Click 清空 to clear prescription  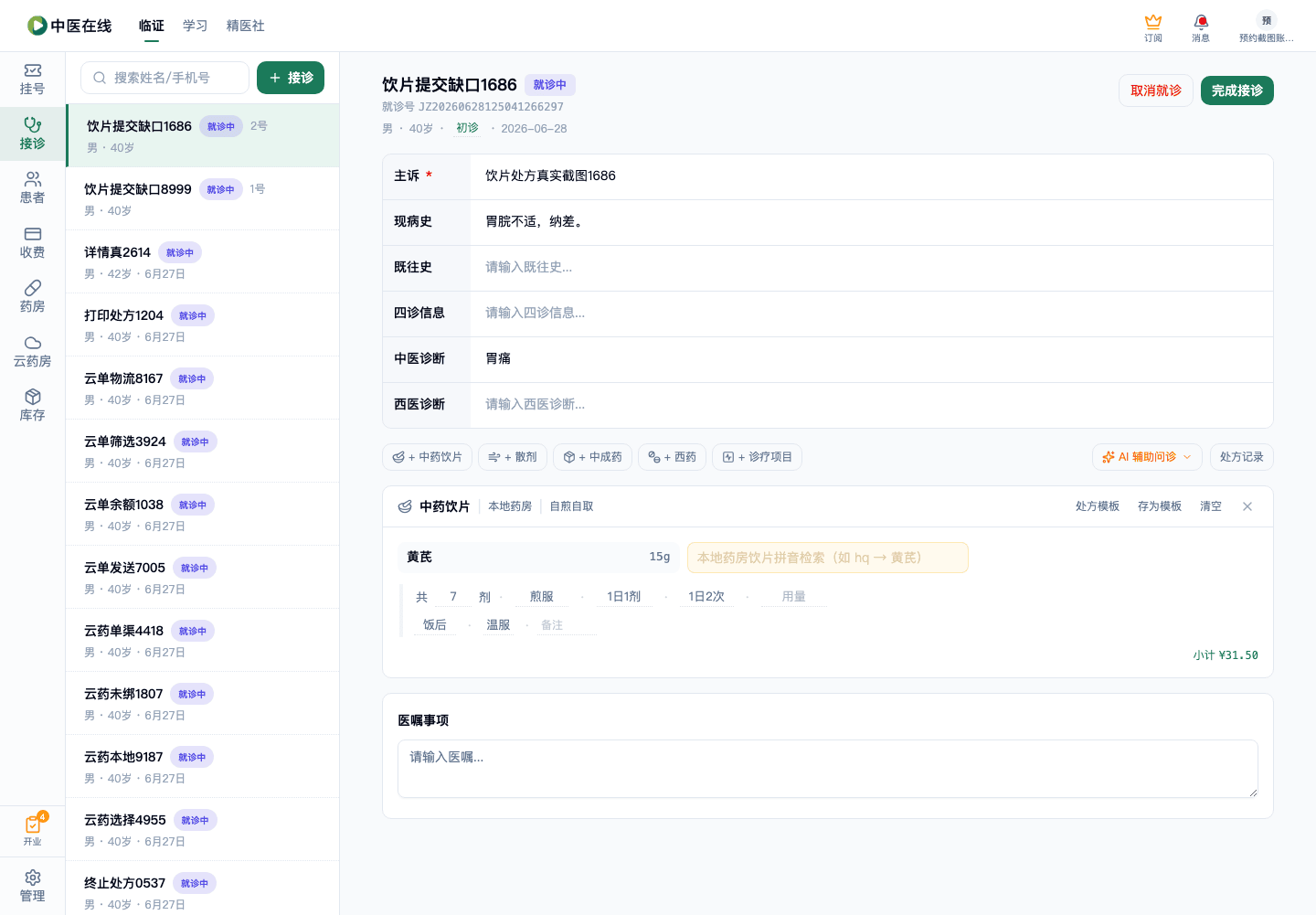pyautogui.click(x=1210, y=506)
